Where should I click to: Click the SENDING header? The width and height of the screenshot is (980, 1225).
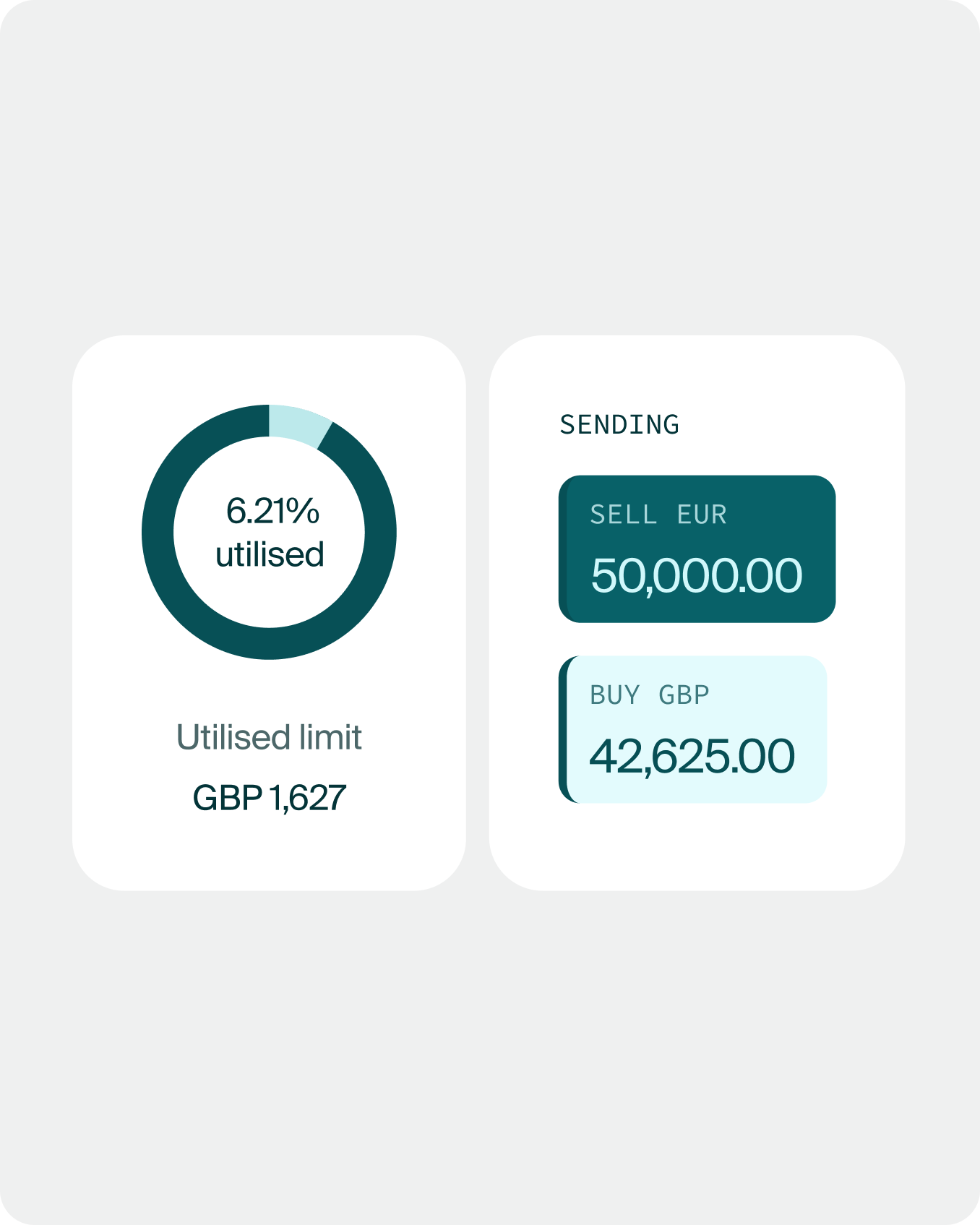coord(619,425)
